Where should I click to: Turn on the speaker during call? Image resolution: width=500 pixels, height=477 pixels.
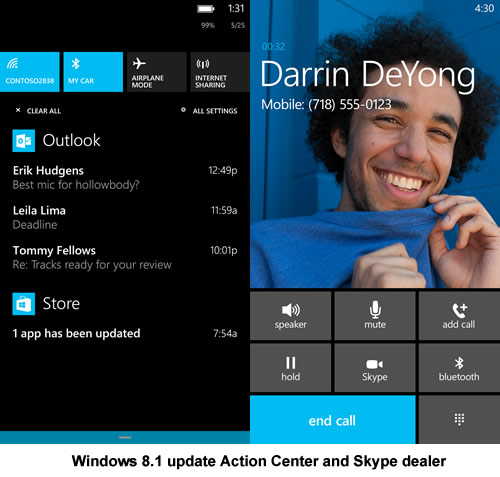point(291,316)
